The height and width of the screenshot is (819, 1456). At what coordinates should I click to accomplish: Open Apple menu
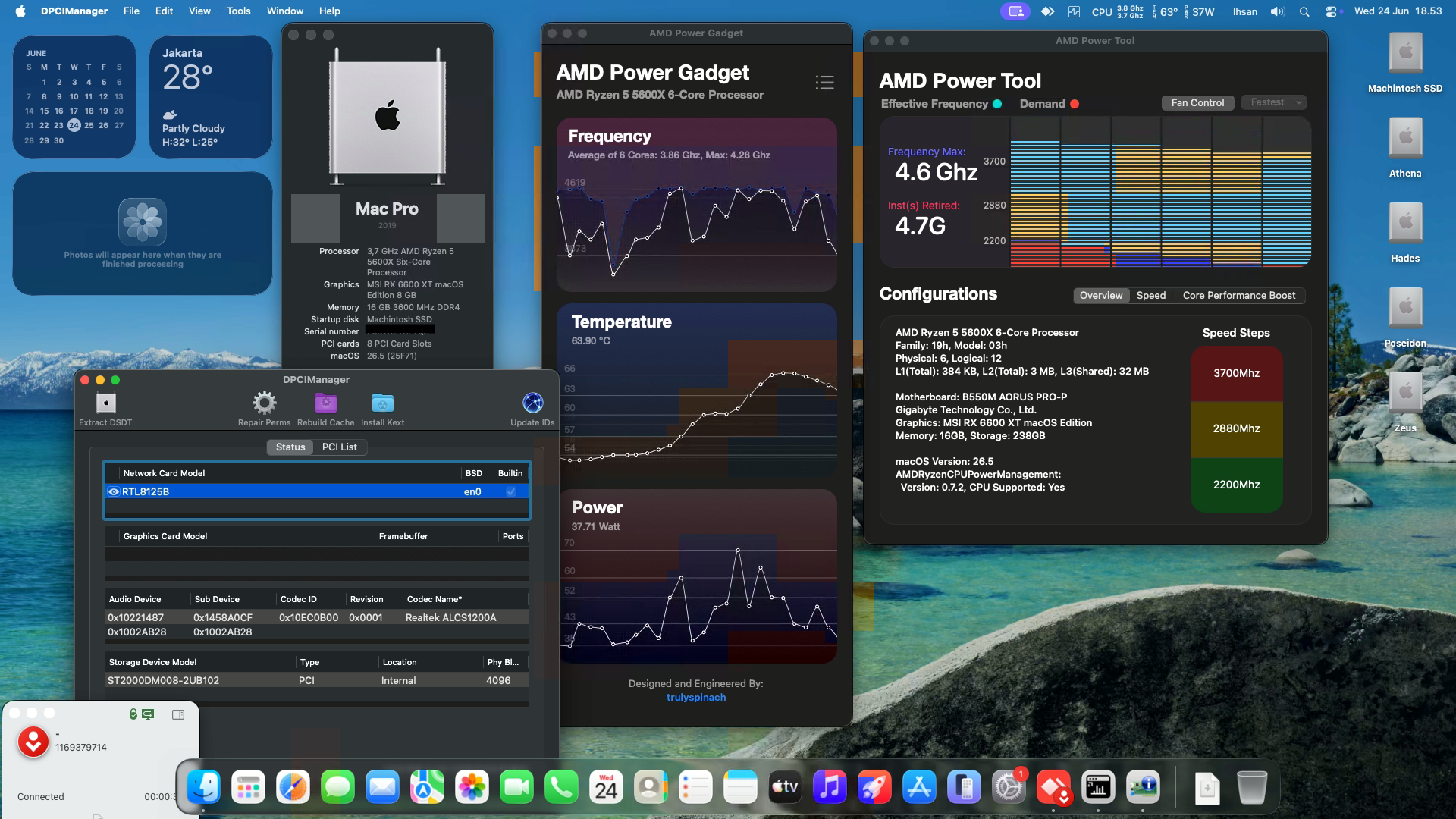click(x=20, y=11)
